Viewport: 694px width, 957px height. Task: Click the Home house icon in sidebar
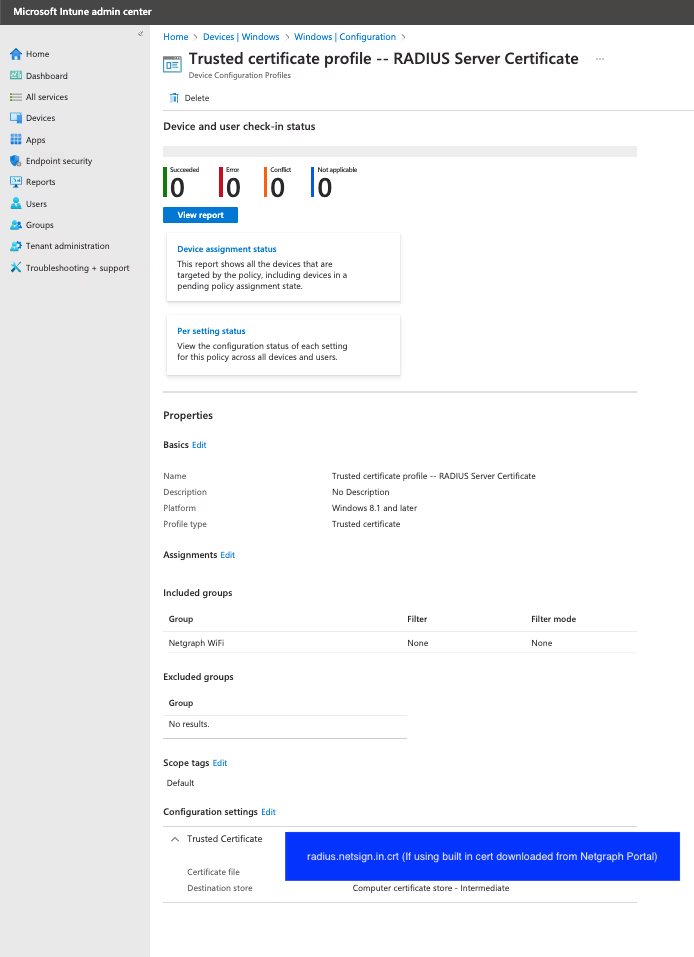[16, 54]
